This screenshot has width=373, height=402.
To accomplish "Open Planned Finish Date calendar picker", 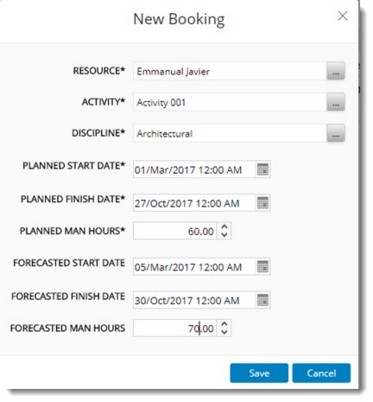I will click(263, 203).
